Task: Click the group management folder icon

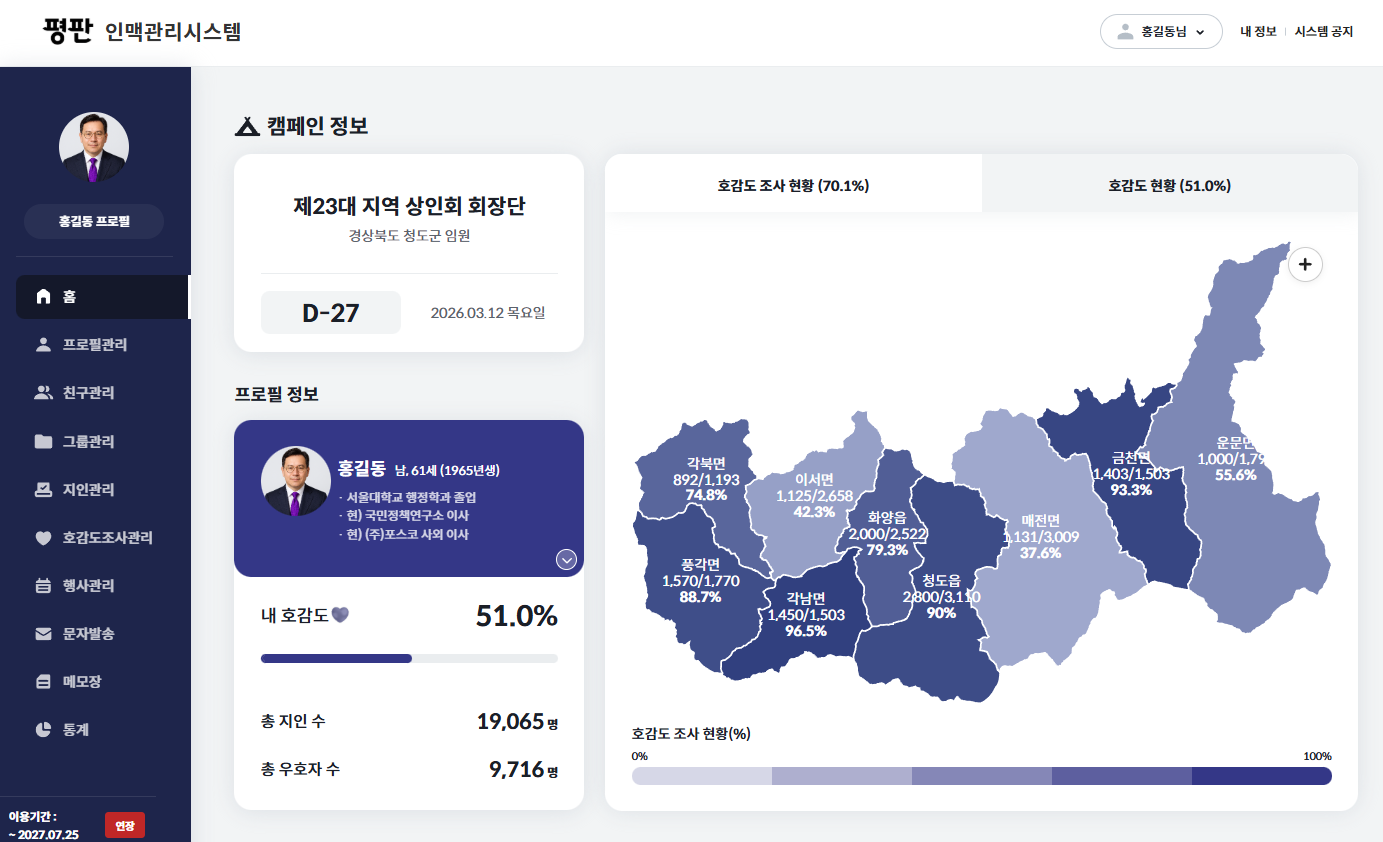Action: pos(43,441)
